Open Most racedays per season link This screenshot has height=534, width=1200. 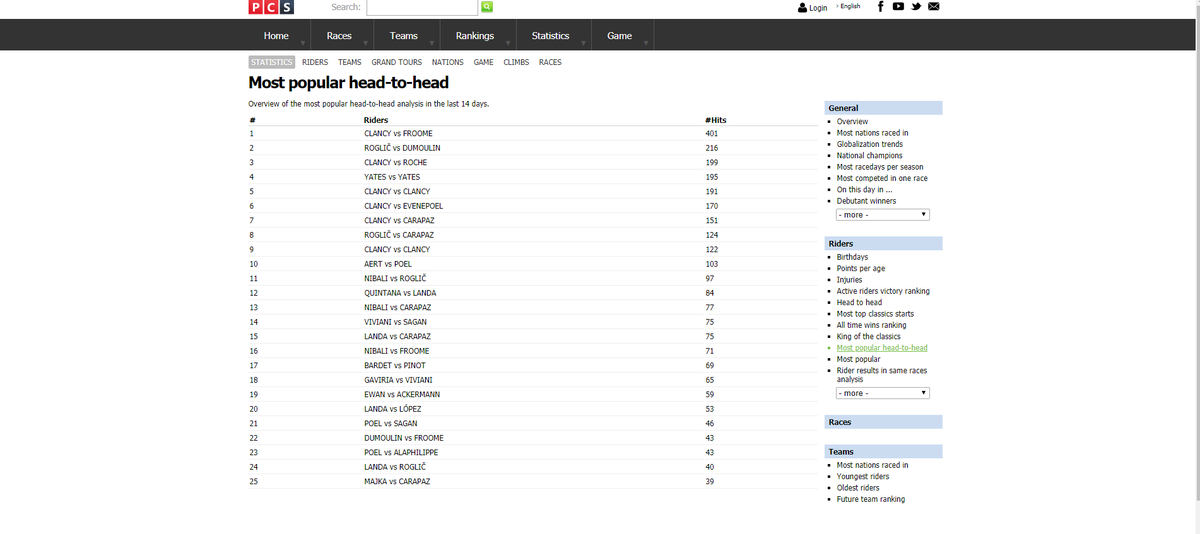pyautogui.click(x=880, y=167)
